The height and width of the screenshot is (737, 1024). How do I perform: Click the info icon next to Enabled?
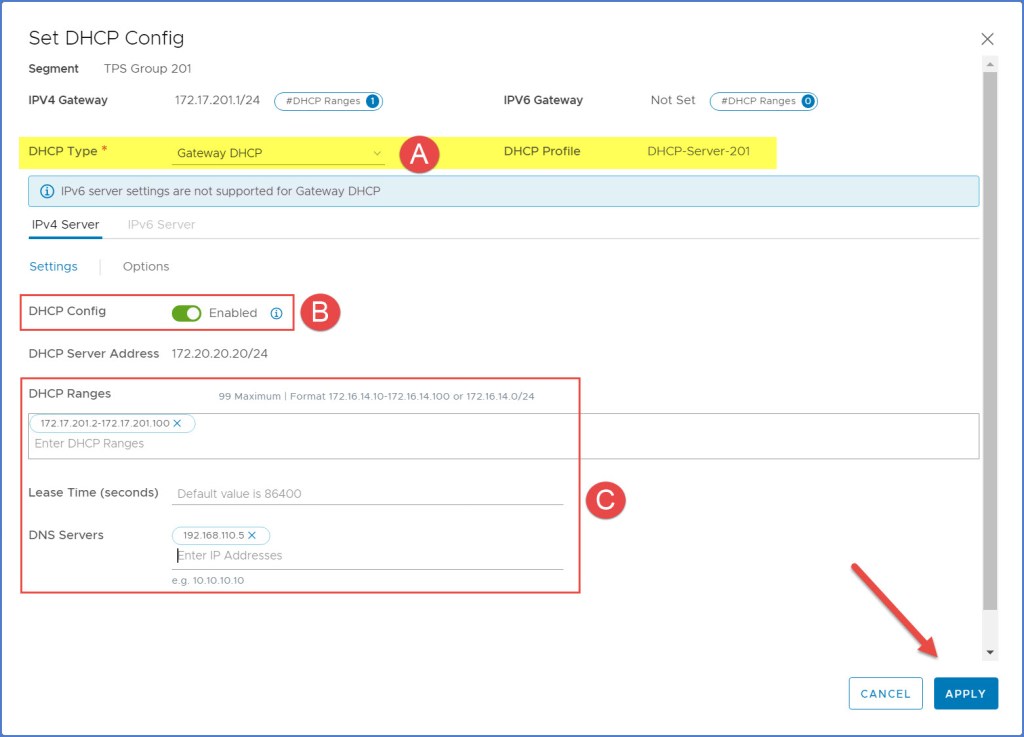pyautogui.click(x=277, y=313)
